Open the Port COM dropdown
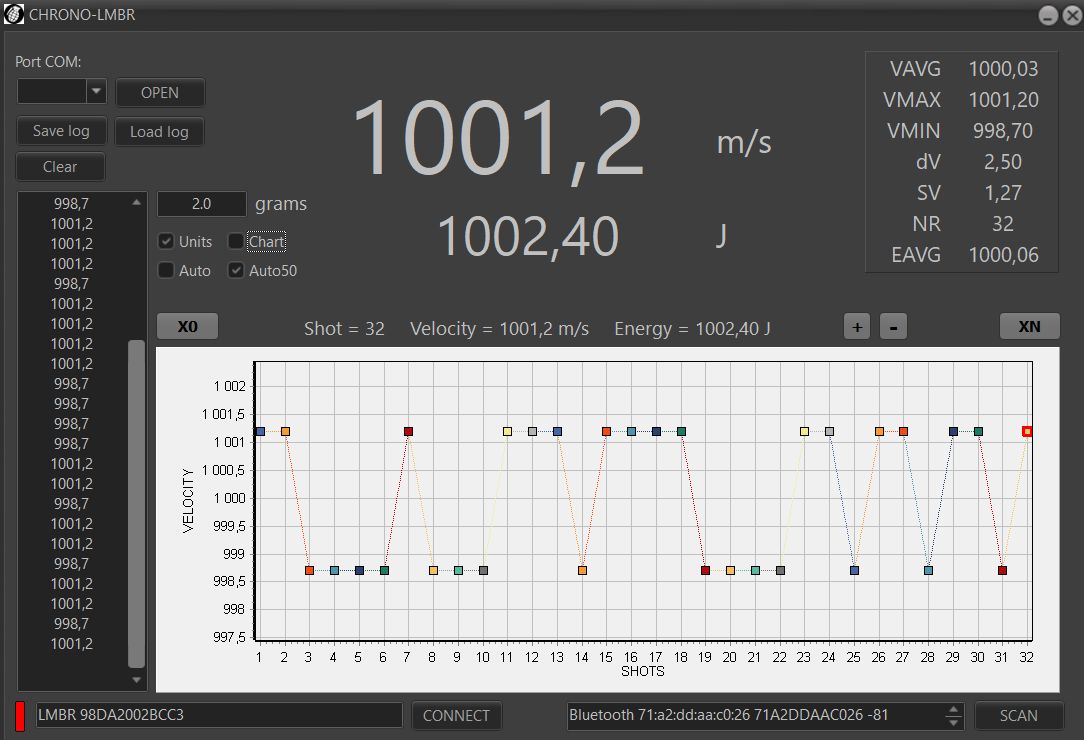 [x=96, y=92]
